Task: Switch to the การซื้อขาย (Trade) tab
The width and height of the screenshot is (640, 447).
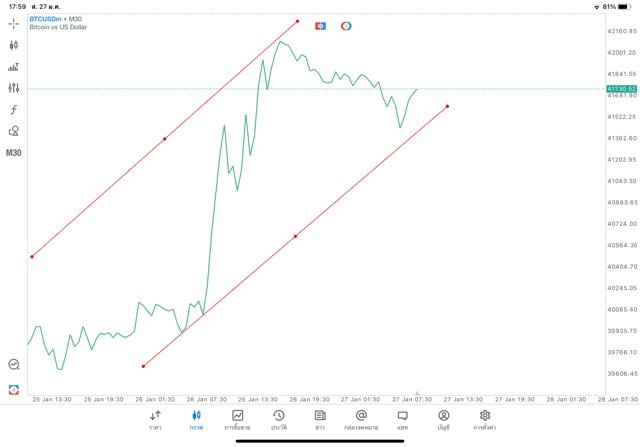Action: (237, 419)
